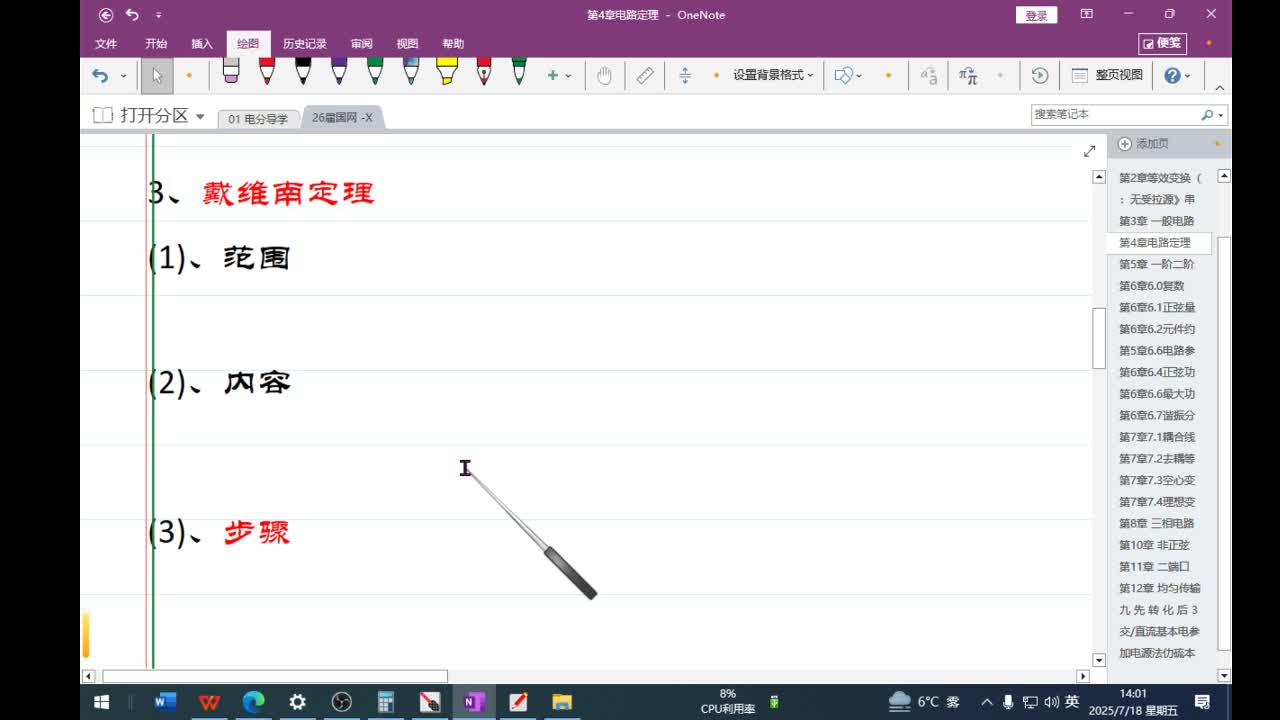Enable the touch drawing hand tool
Image resolution: width=1280 pixels, height=720 pixels.
tap(604, 76)
